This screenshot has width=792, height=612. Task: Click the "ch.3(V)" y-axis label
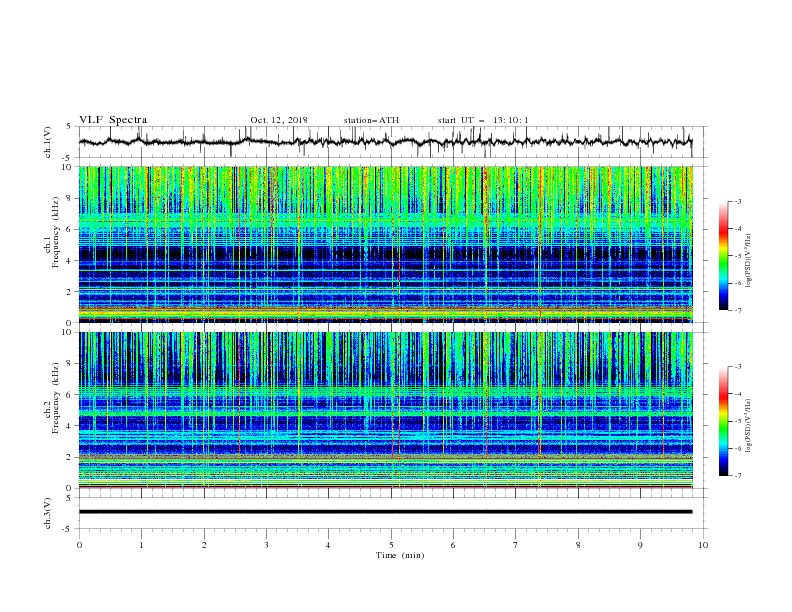pos(48,513)
